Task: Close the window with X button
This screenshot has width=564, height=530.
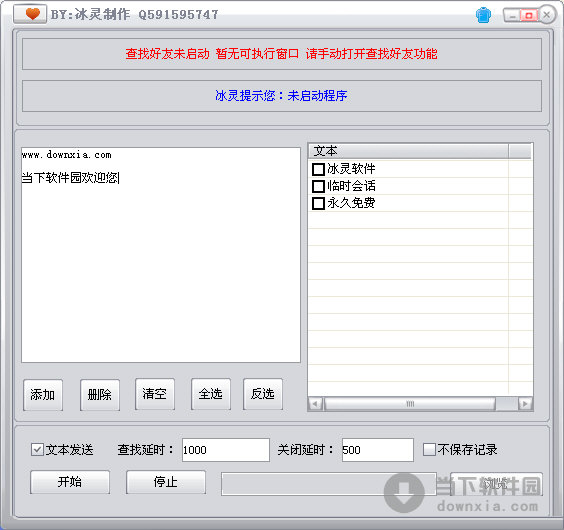Action: pyautogui.click(x=547, y=15)
